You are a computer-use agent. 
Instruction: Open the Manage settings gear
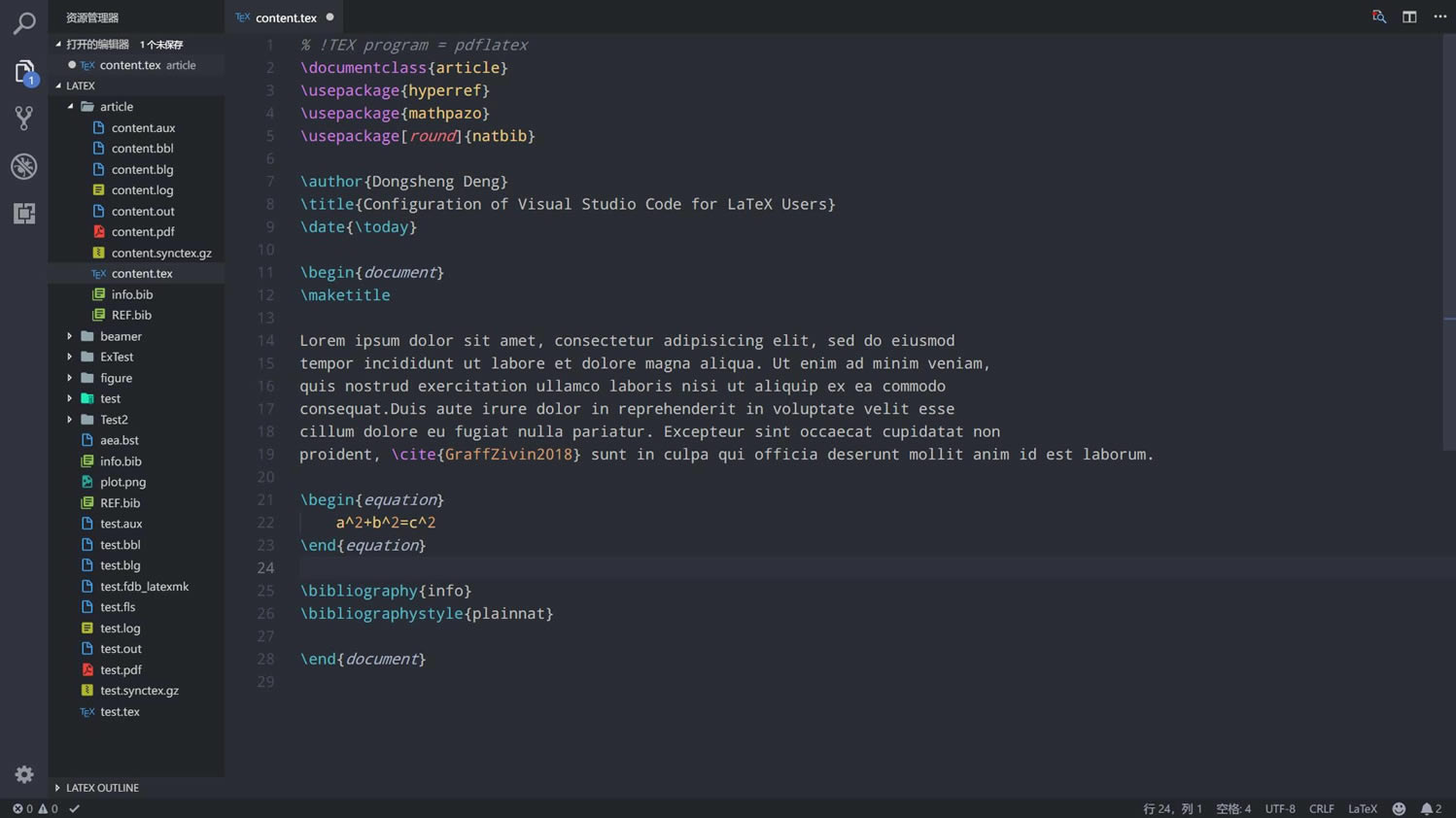(24, 774)
